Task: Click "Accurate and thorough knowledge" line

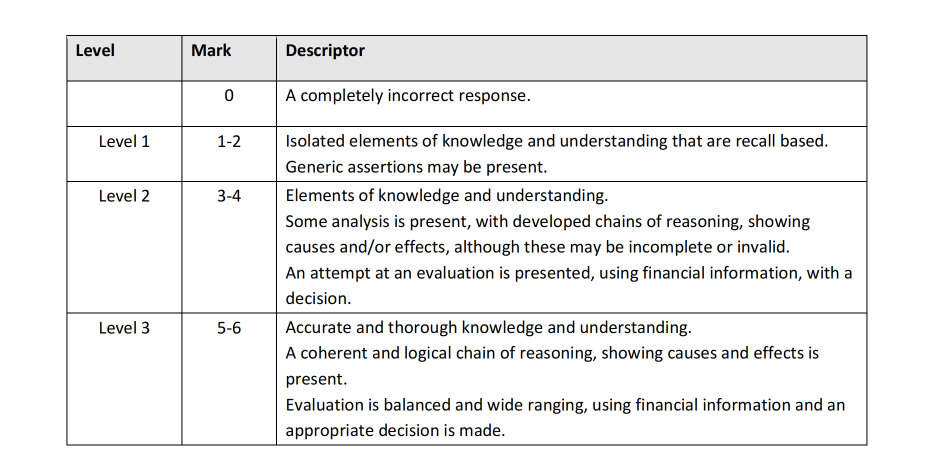Action: 489,327
